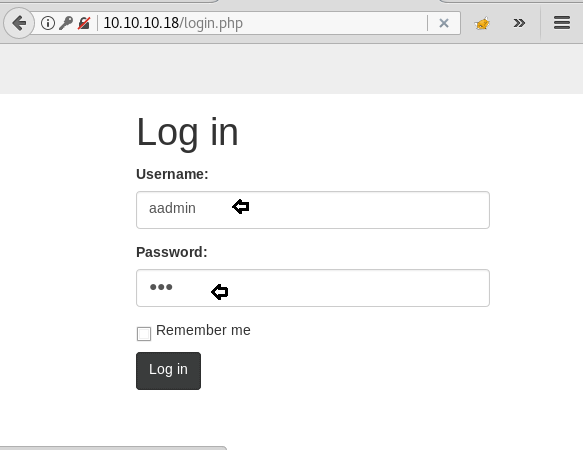Click the key icon in address bar

66,23
